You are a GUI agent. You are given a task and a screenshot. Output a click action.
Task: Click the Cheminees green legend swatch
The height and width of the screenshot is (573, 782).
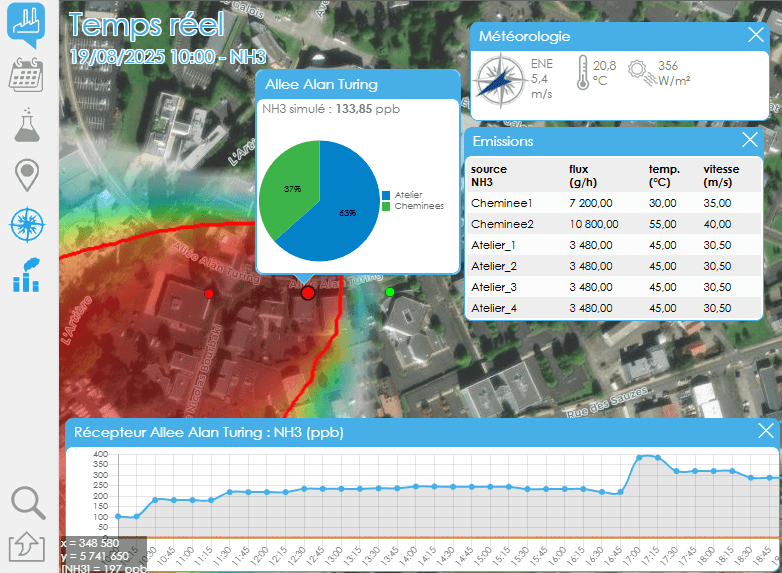click(x=386, y=205)
